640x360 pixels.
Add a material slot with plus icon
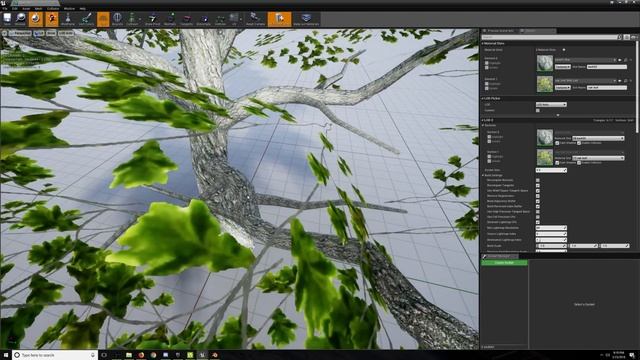(x=564, y=50)
